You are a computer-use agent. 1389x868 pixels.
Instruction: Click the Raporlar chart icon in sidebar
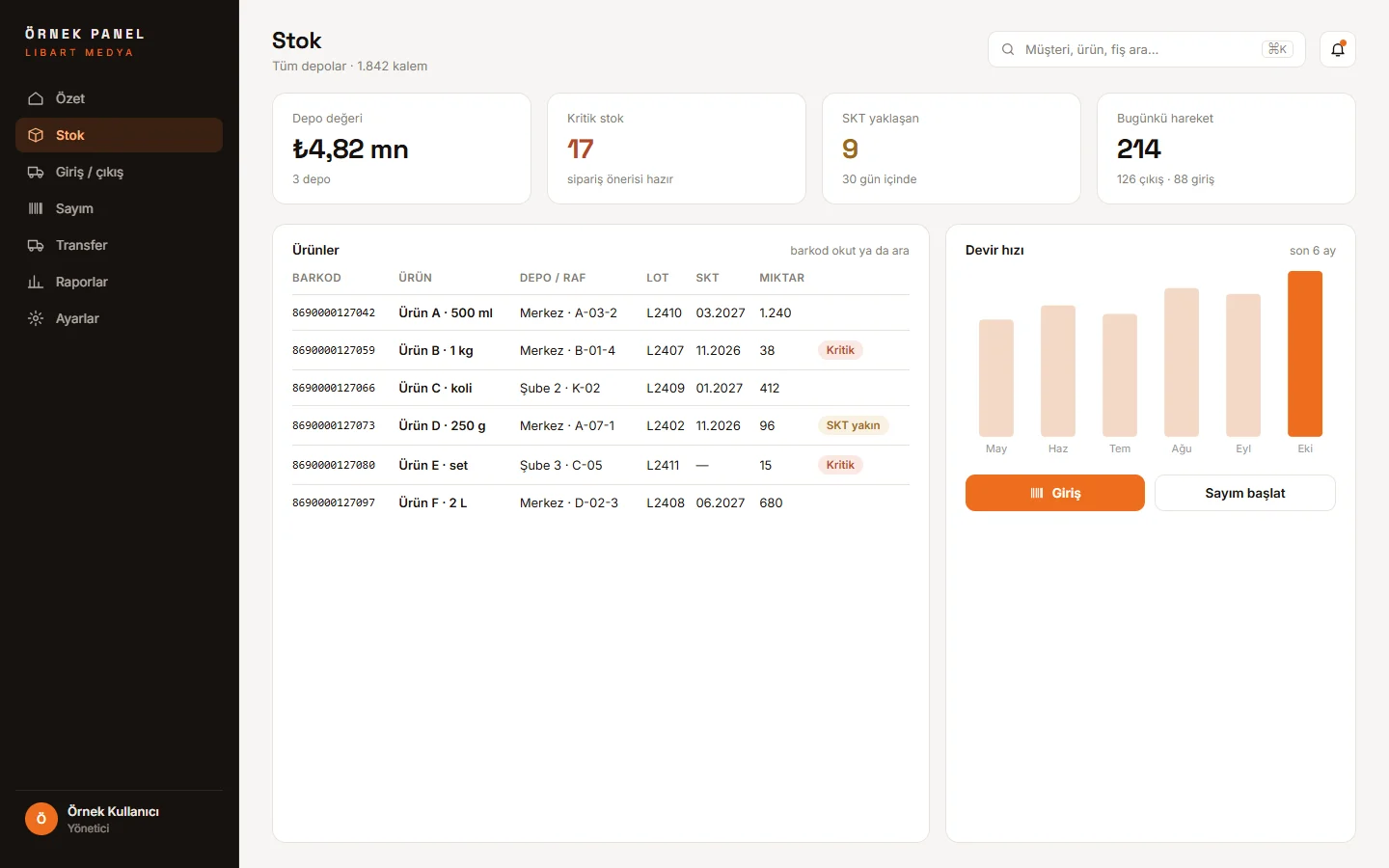point(36,282)
